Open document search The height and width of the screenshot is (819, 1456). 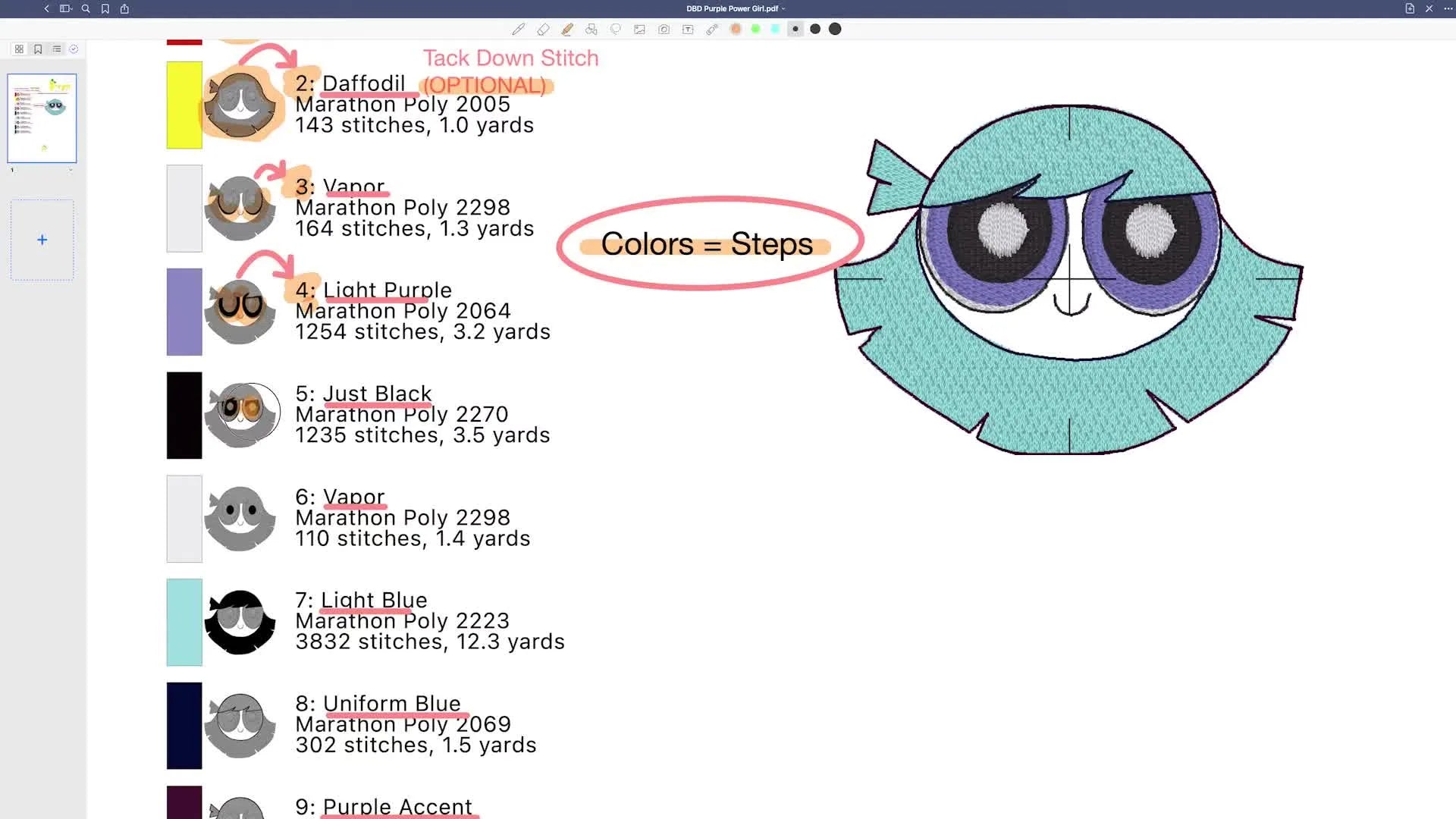pyautogui.click(x=86, y=8)
